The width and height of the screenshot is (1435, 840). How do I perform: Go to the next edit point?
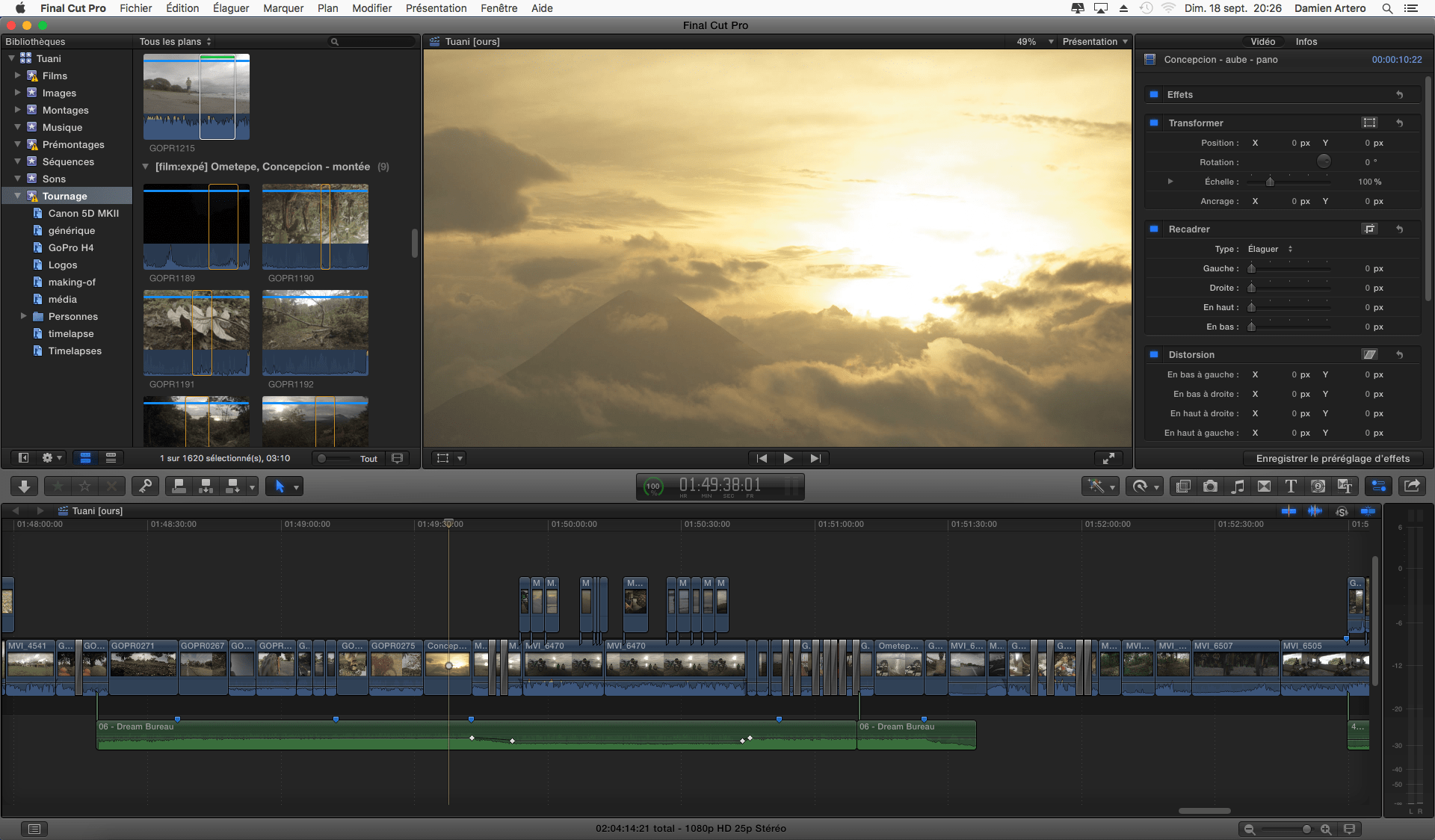815,458
